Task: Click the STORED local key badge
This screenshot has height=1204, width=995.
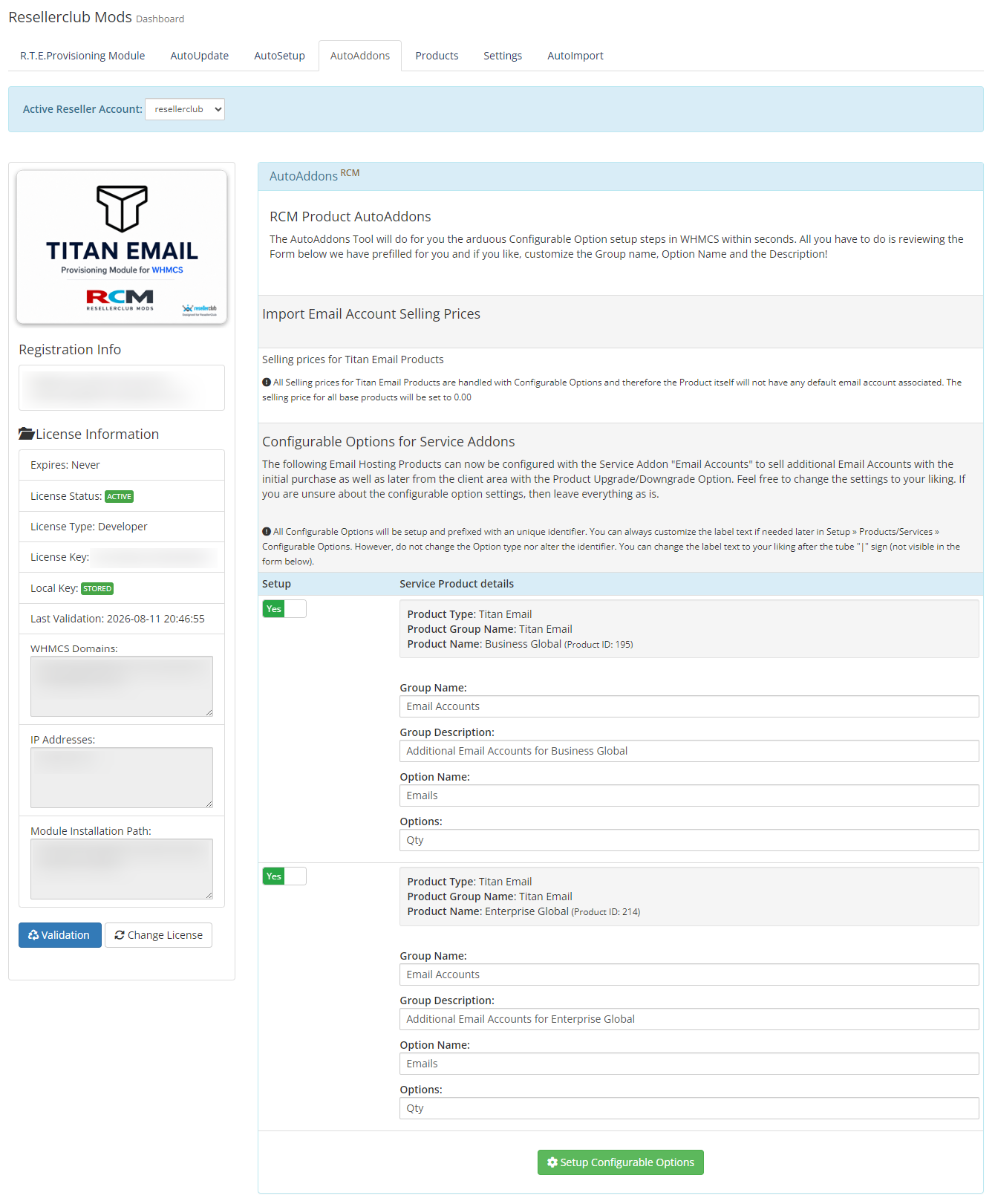Action: [x=97, y=588]
